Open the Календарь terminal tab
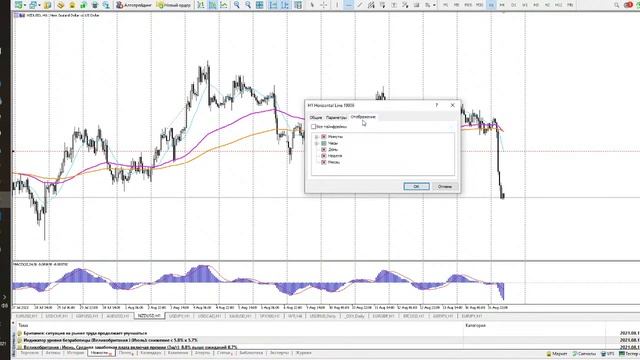Image resolution: width=640 pixels, height=360 pixels. tap(151, 353)
